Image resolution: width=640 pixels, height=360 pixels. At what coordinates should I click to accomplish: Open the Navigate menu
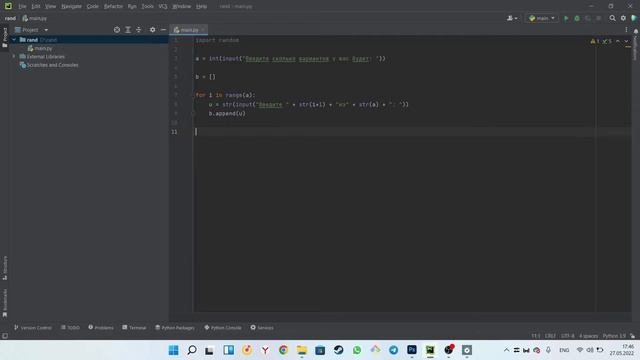coord(71,6)
